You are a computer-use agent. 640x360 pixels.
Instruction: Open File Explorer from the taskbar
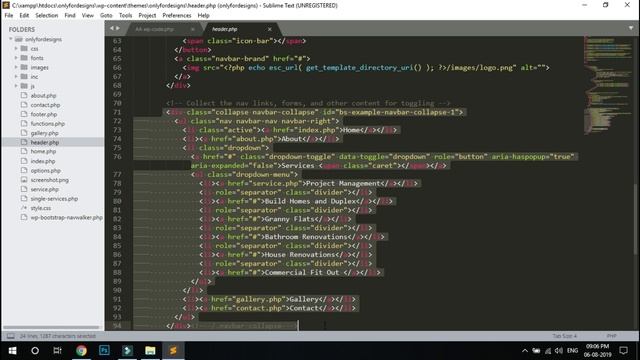coord(150,350)
